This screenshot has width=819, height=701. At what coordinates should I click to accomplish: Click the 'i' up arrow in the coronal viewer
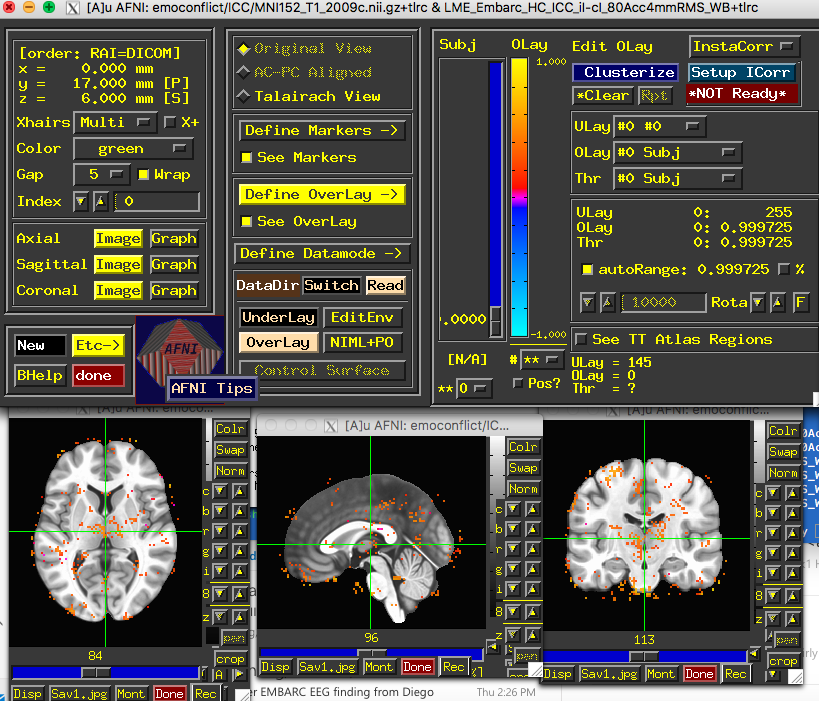point(792,574)
